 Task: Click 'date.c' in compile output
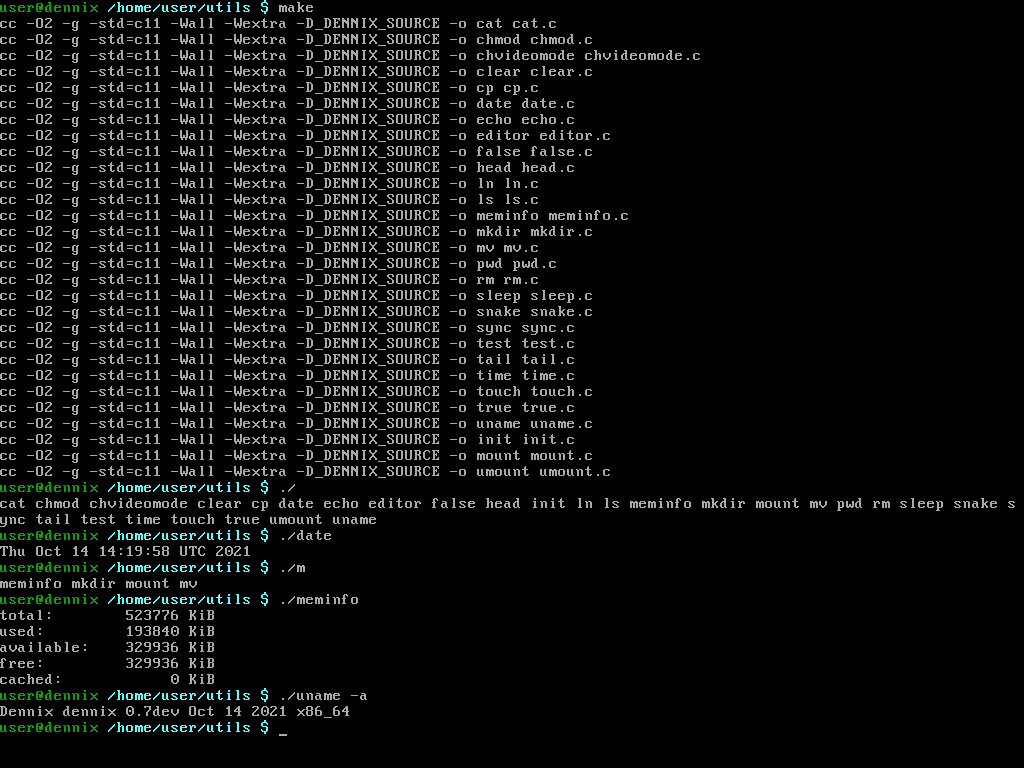[x=548, y=104]
